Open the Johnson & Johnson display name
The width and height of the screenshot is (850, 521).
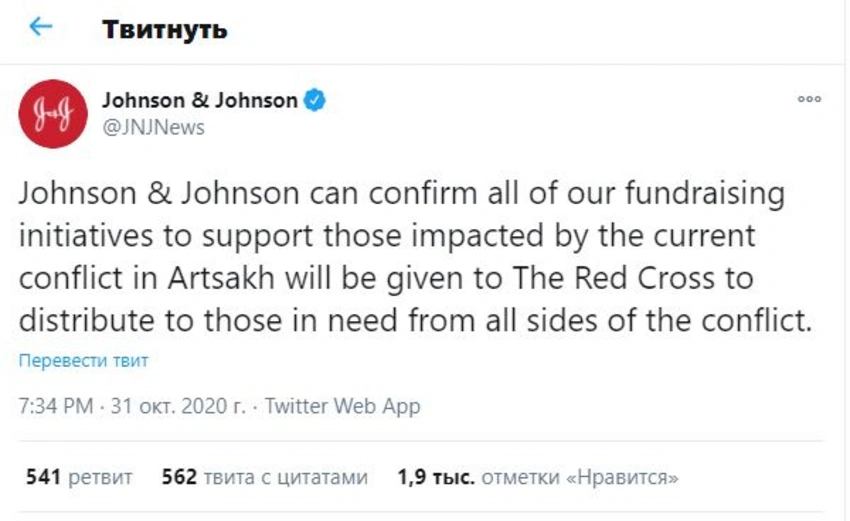200,101
